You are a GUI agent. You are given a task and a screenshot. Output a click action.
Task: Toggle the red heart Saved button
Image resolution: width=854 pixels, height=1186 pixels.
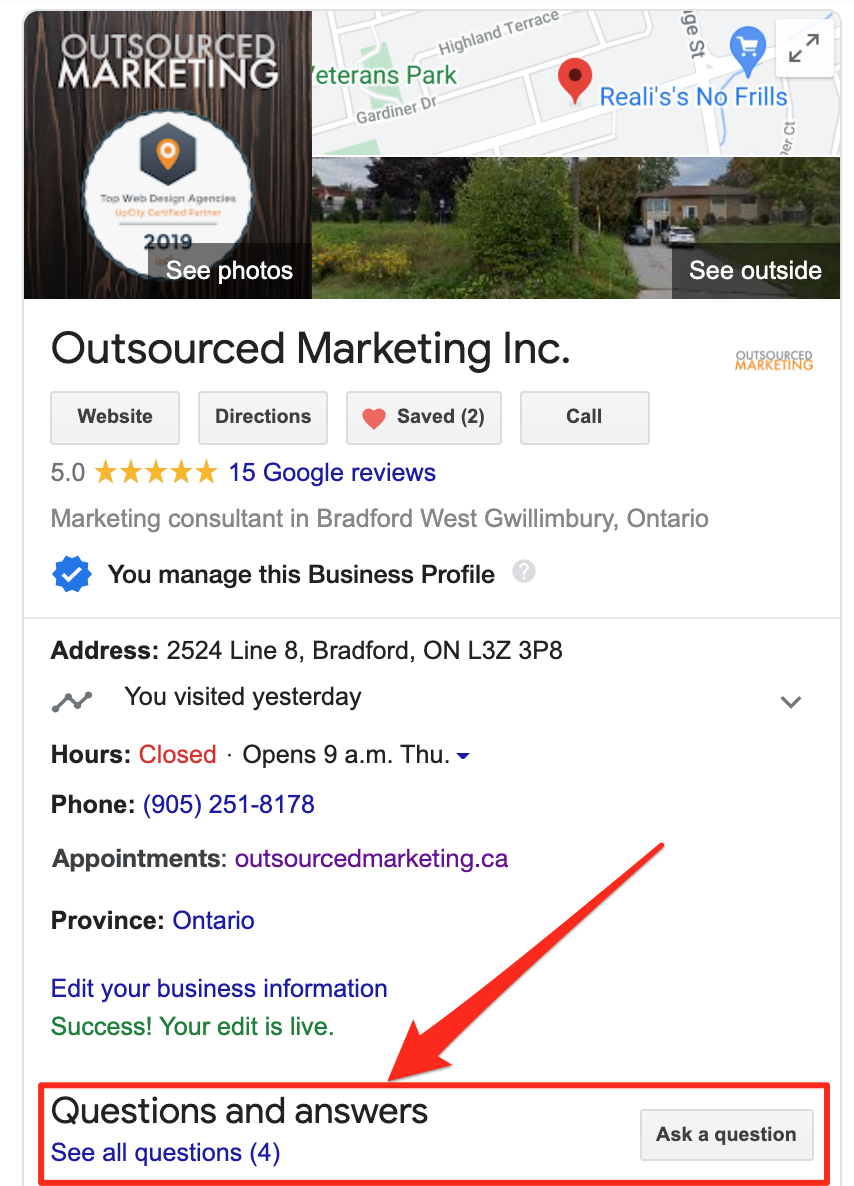click(x=424, y=418)
